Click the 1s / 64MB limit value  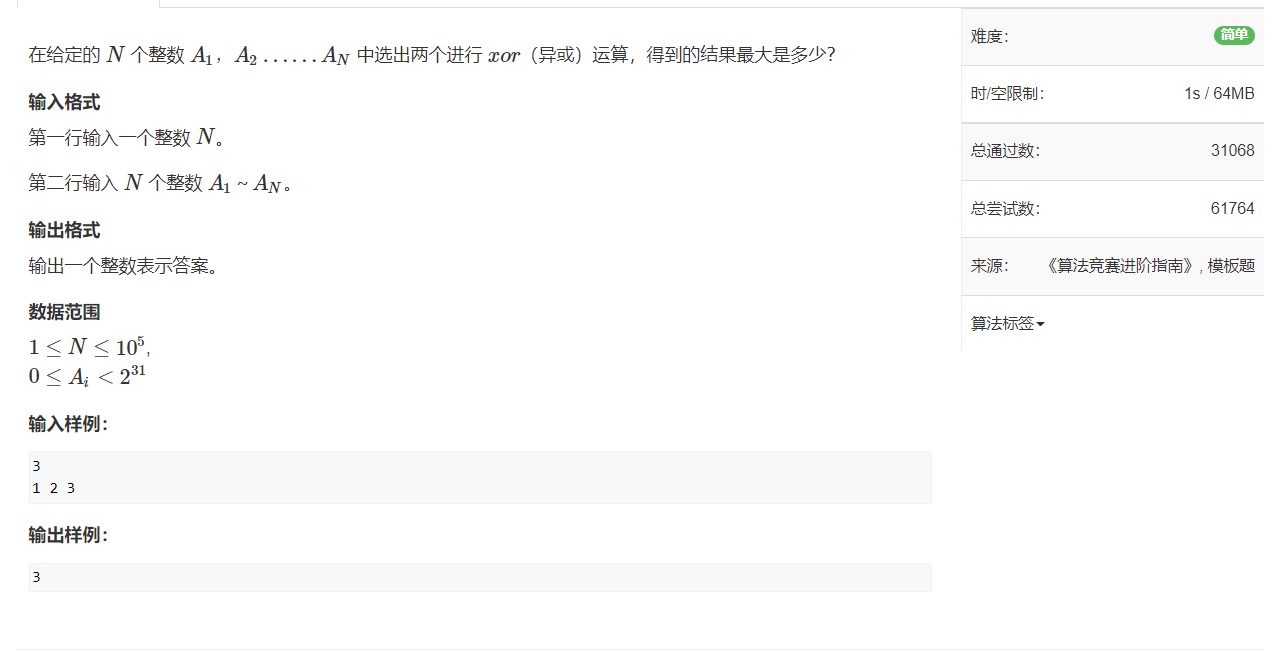[x=1219, y=94]
